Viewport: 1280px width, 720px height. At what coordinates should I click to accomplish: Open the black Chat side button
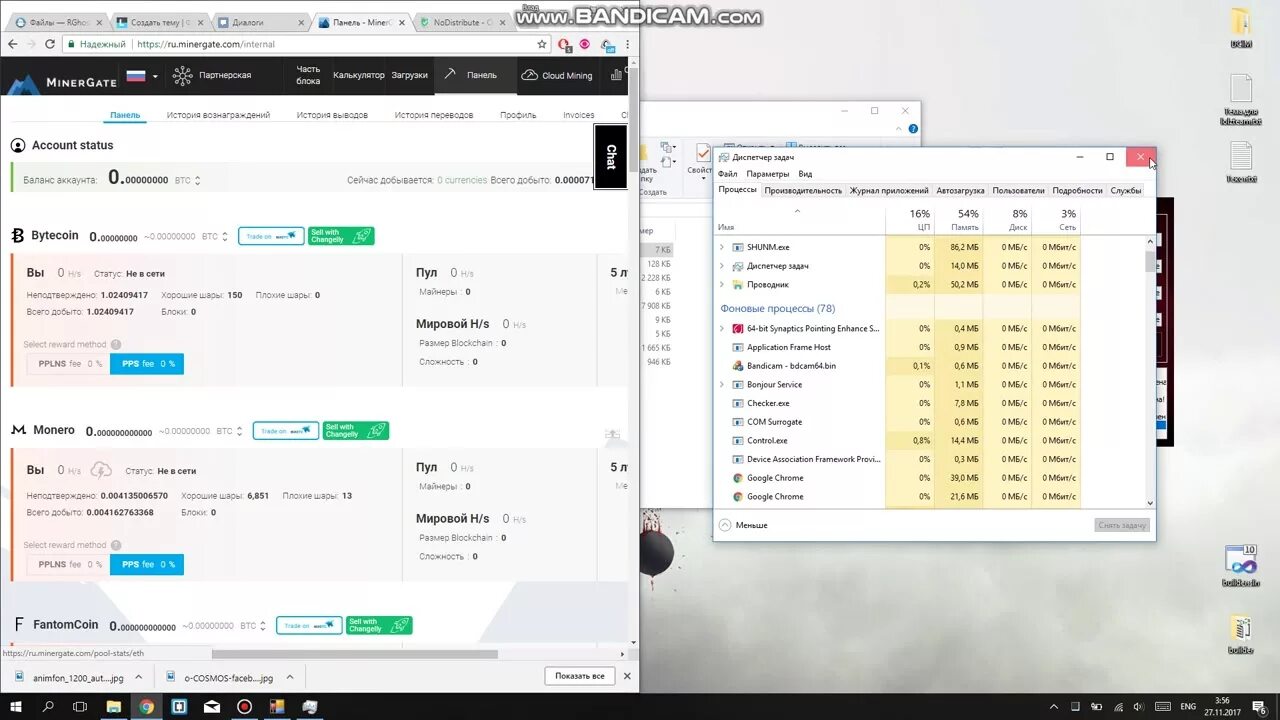click(x=611, y=156)
